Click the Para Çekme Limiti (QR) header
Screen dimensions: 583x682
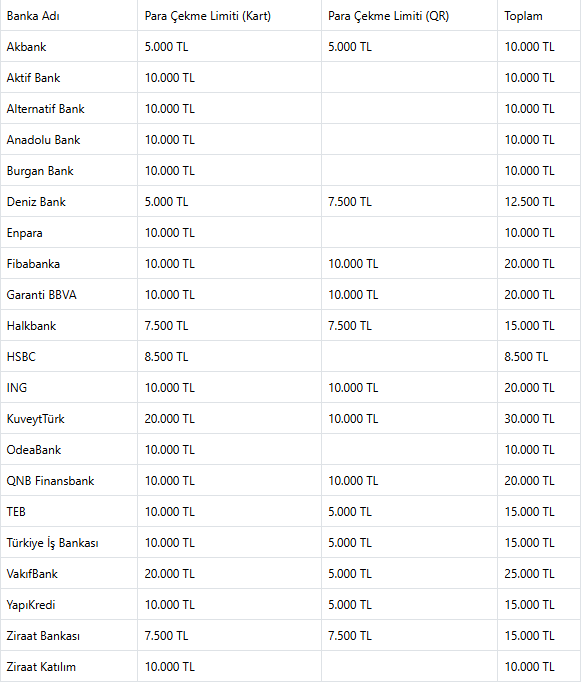pos(388,16)
